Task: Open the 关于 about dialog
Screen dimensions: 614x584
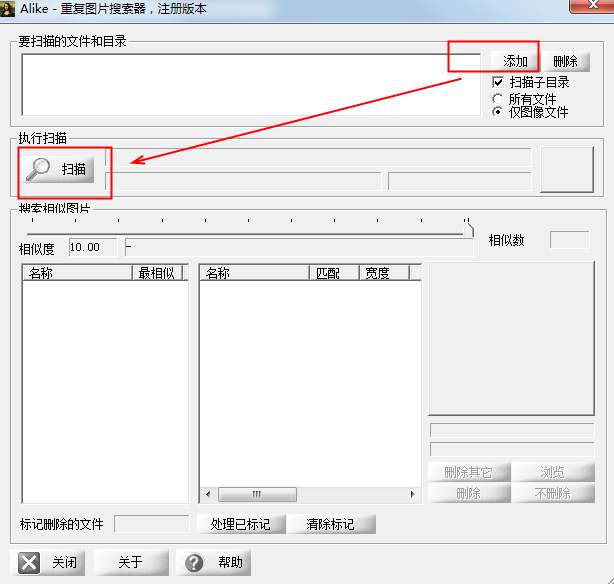Action: pyautogui.click(x=131, y=563)
